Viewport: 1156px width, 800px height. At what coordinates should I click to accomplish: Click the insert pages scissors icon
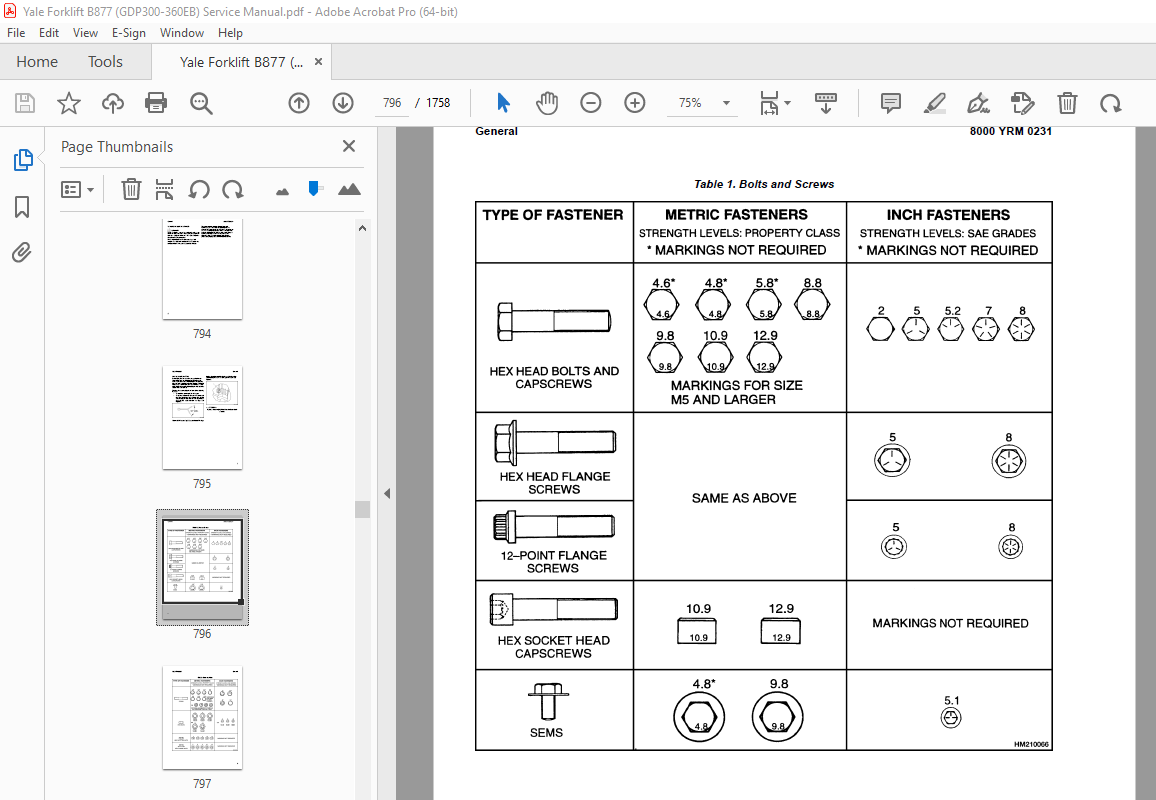tap(164, 189)
